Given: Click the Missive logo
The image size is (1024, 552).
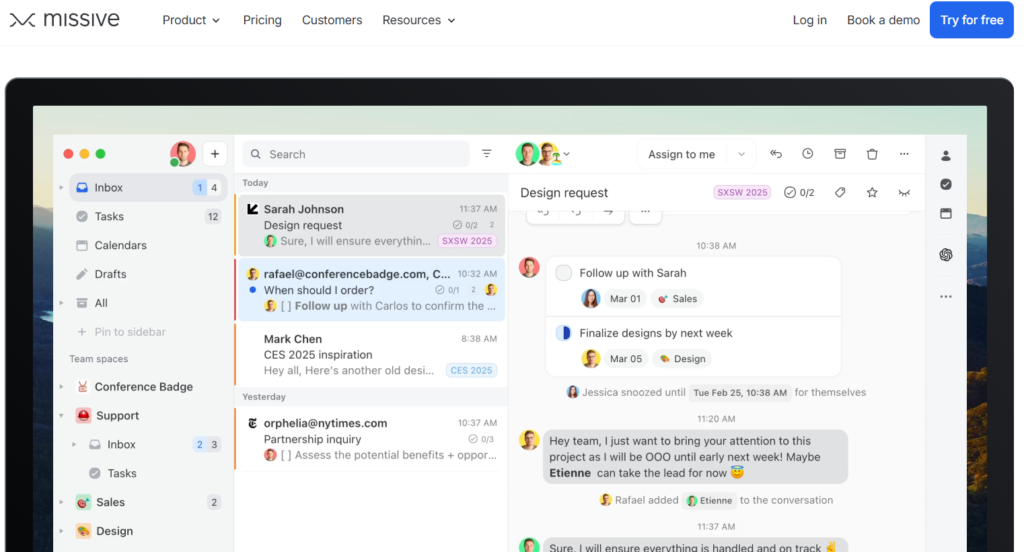Looking at the screenshot, I should coord(65,20).
